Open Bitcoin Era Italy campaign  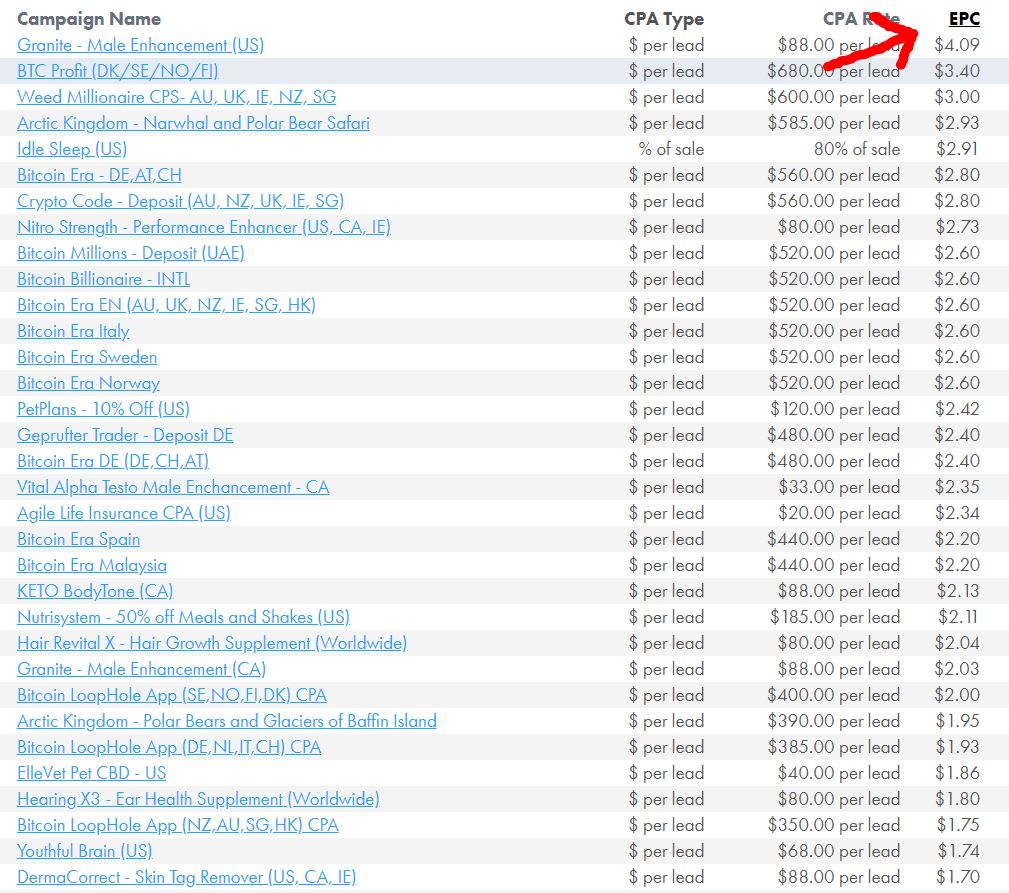[73, 331]
